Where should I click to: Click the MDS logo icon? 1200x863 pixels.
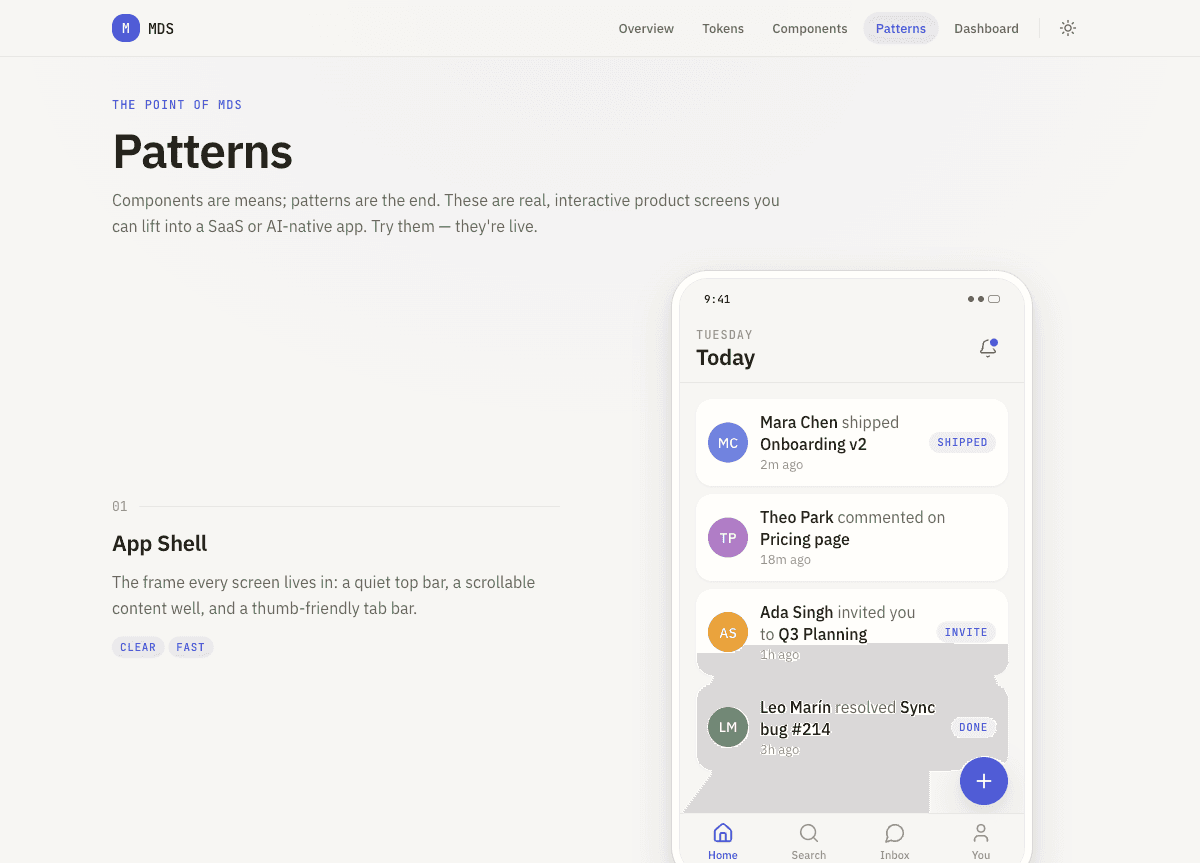pyautogui.click(x=126, y=28)
